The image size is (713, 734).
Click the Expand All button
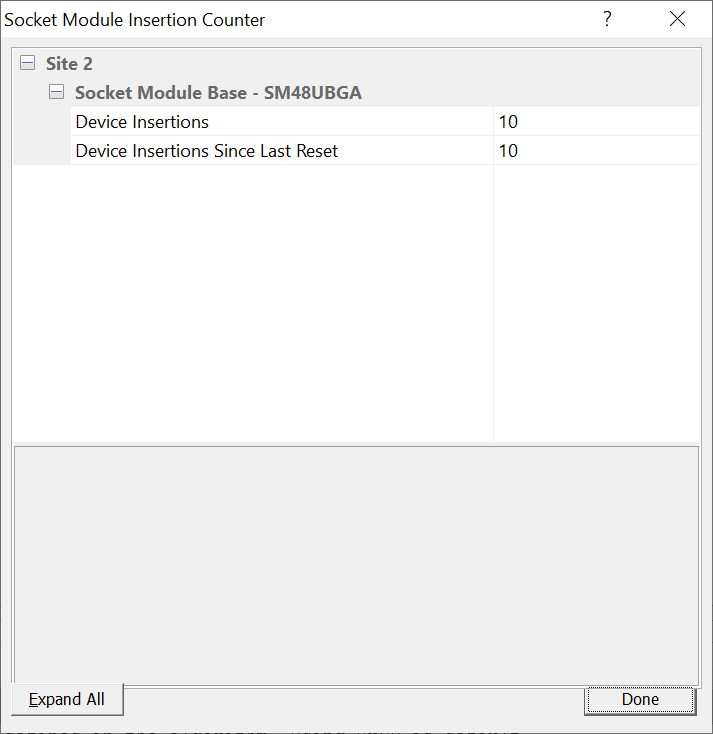click(x=67, y=699)
